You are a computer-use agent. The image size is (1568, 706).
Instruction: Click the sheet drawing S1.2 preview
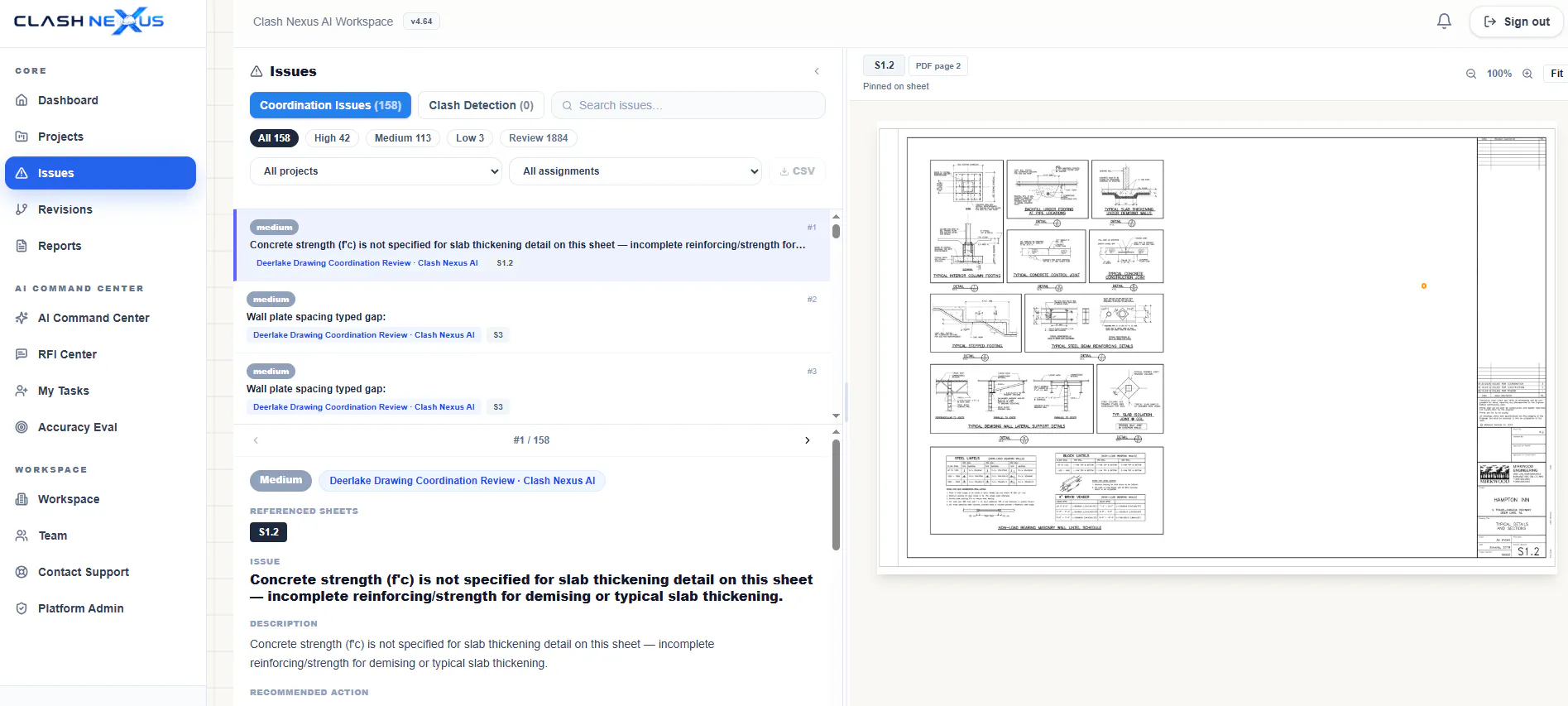coord(1216,348)
